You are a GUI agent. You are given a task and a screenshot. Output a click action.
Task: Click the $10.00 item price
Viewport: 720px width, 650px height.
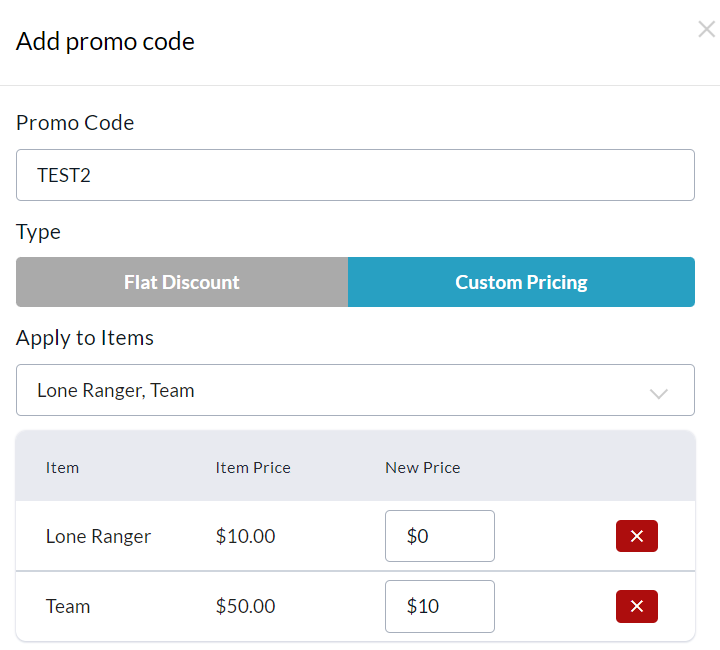(245, 536)
